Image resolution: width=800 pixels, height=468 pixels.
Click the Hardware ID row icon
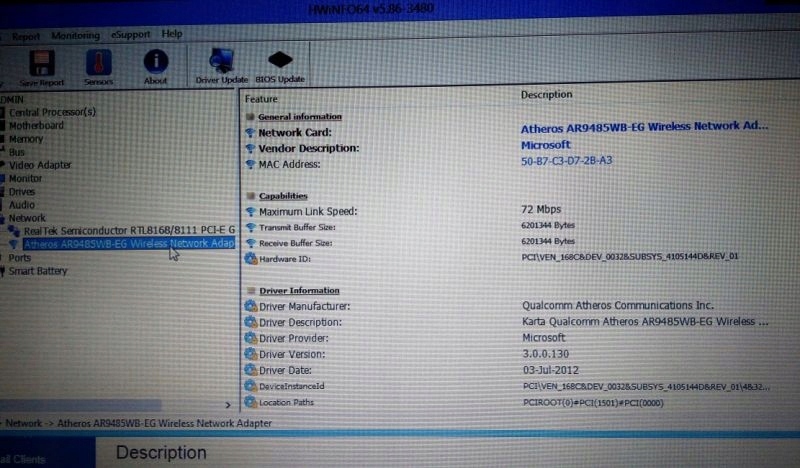point(251,259)
